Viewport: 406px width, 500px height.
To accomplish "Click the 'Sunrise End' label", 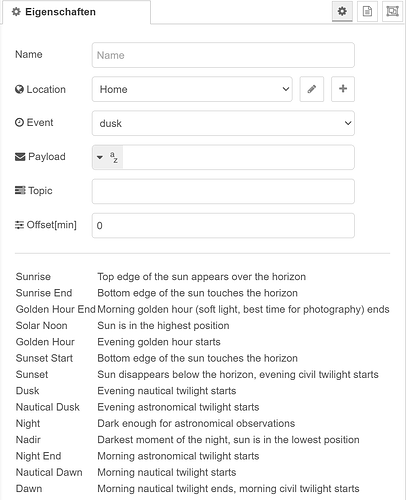I will point(44,293).
